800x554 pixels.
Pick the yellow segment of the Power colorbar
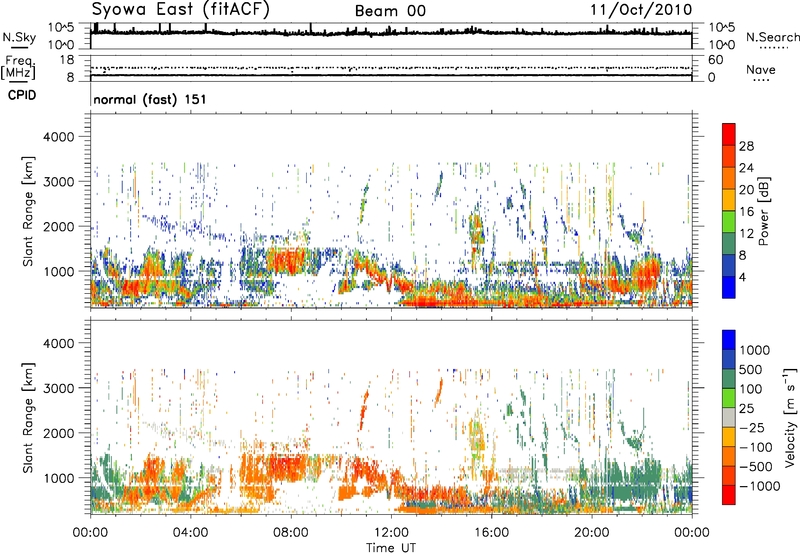pos(729,200)
